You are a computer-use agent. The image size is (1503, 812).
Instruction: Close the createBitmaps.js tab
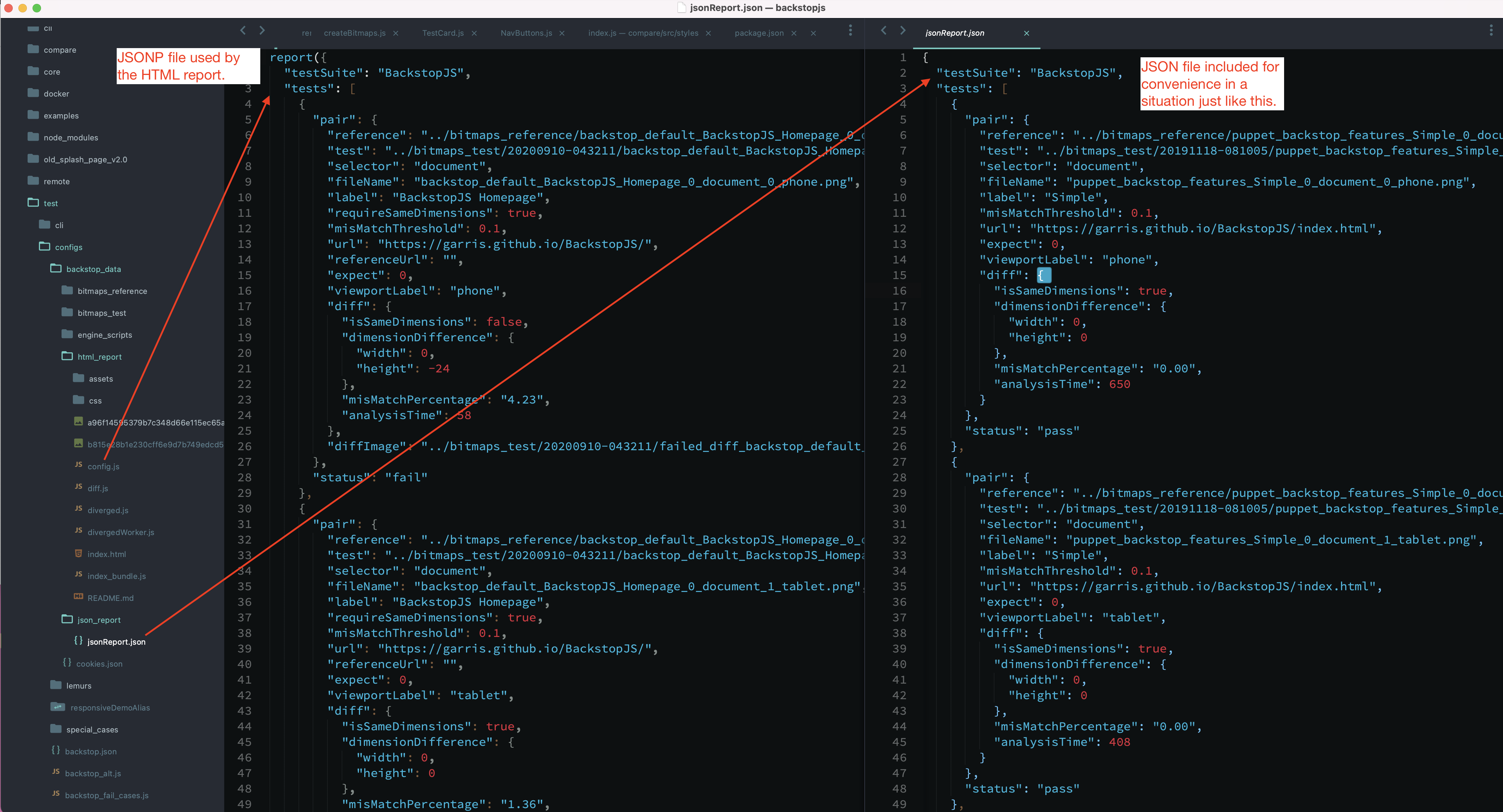click(x=396, y=33)
